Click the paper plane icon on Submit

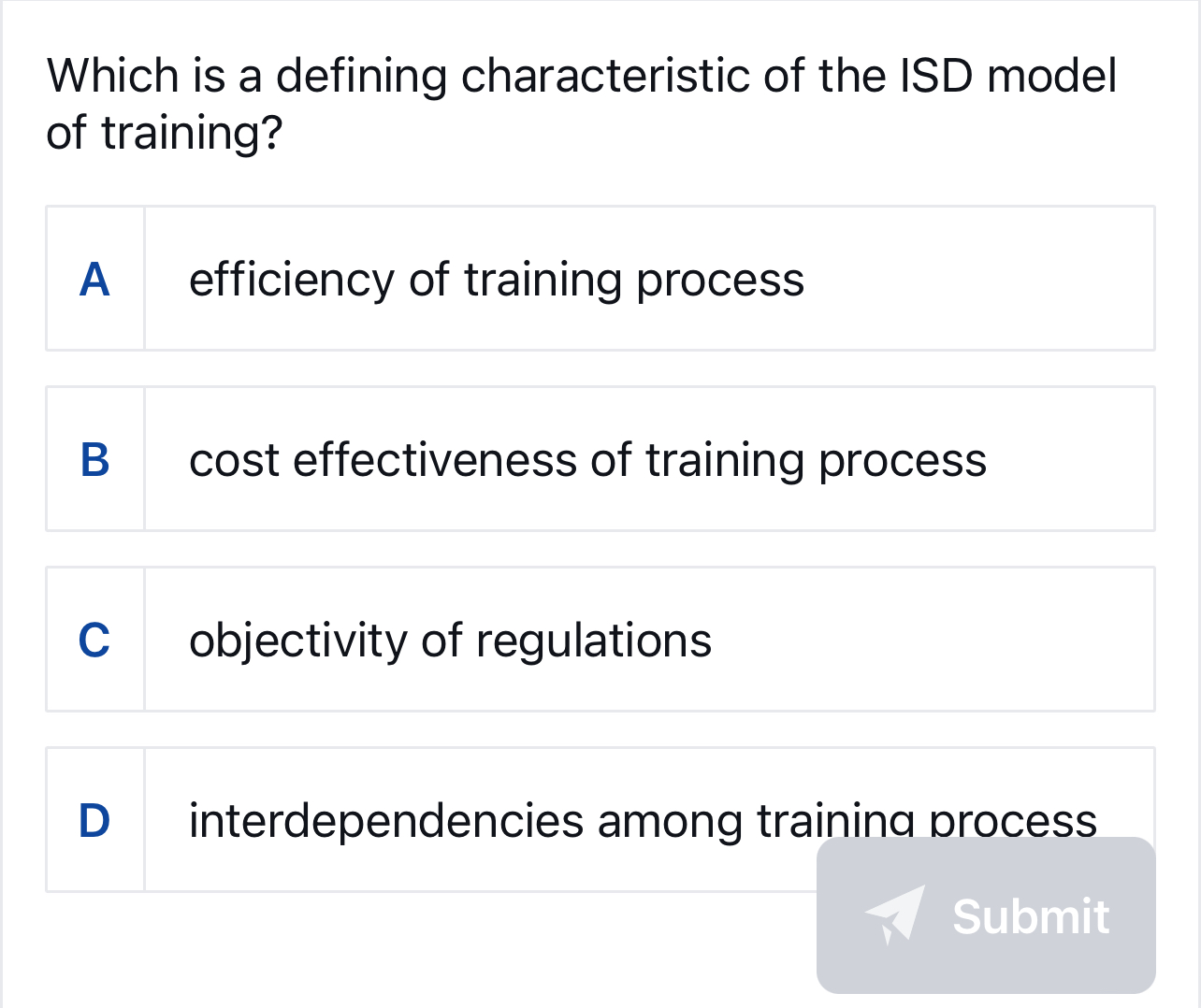tap(895, 917)
